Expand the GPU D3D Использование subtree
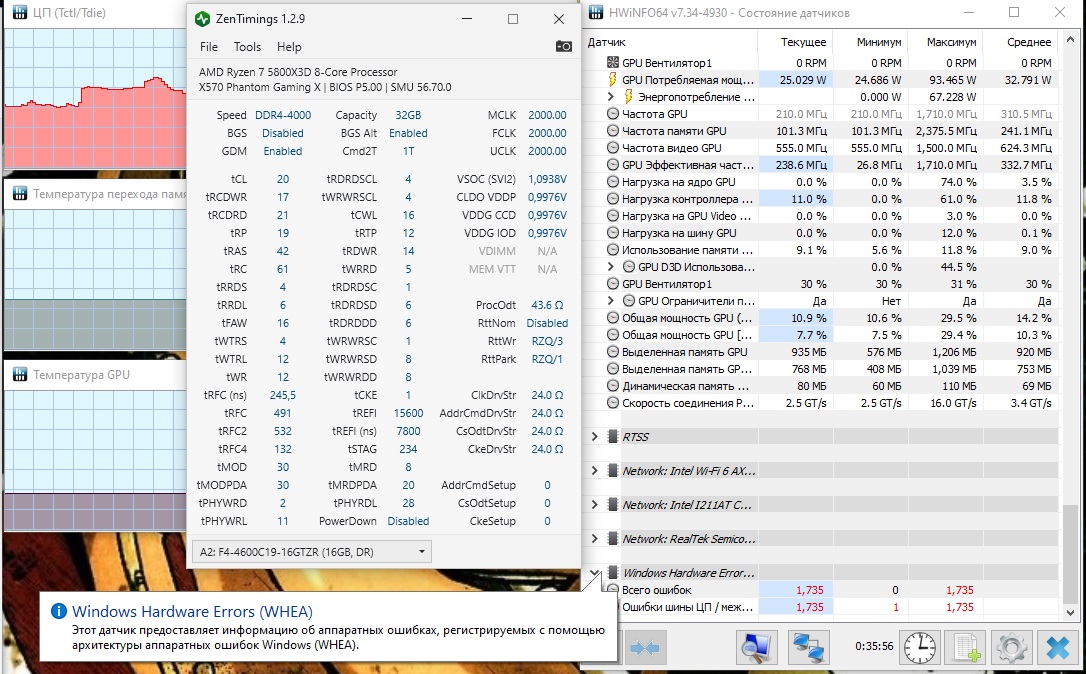This screenshot has width=1086, height=674. coord(610,267)
